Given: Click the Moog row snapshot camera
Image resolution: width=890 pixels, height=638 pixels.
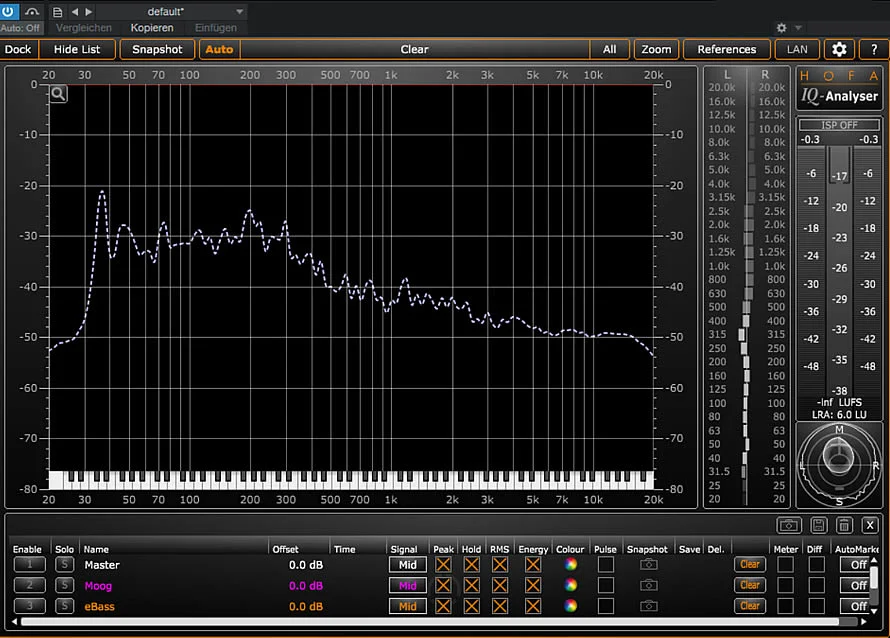Looking at the screenshot, I should (x=649, y=585).
